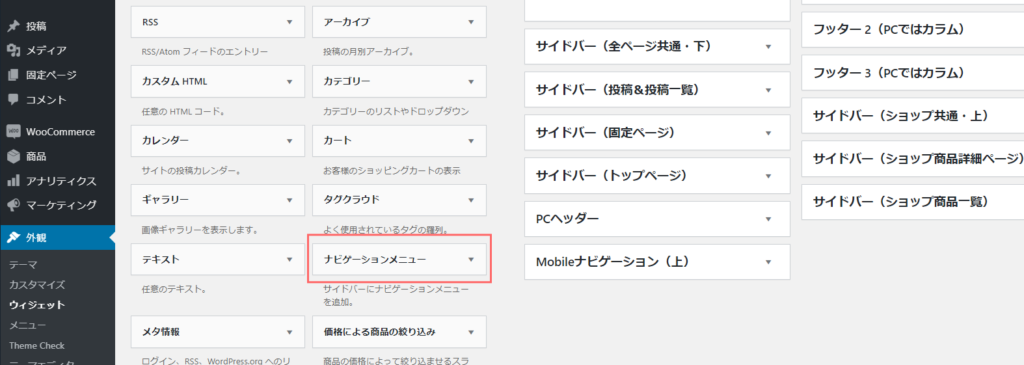Select the フッター 2（PCではカラム） widget area

tap(912, 29)
